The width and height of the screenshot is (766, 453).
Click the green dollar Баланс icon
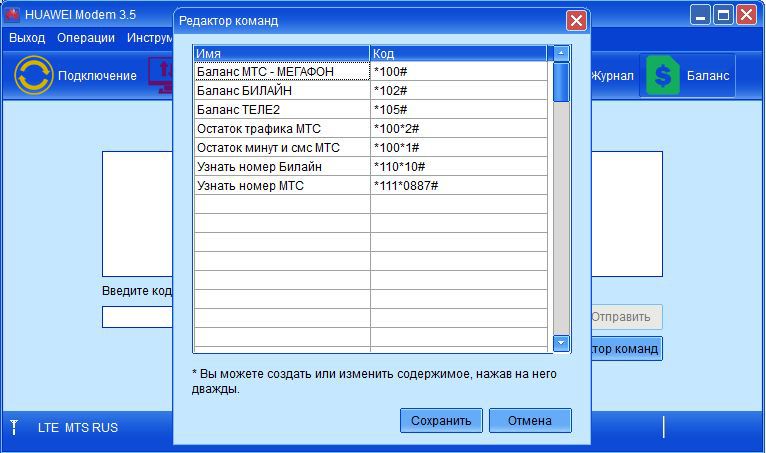tap(662, 75)
